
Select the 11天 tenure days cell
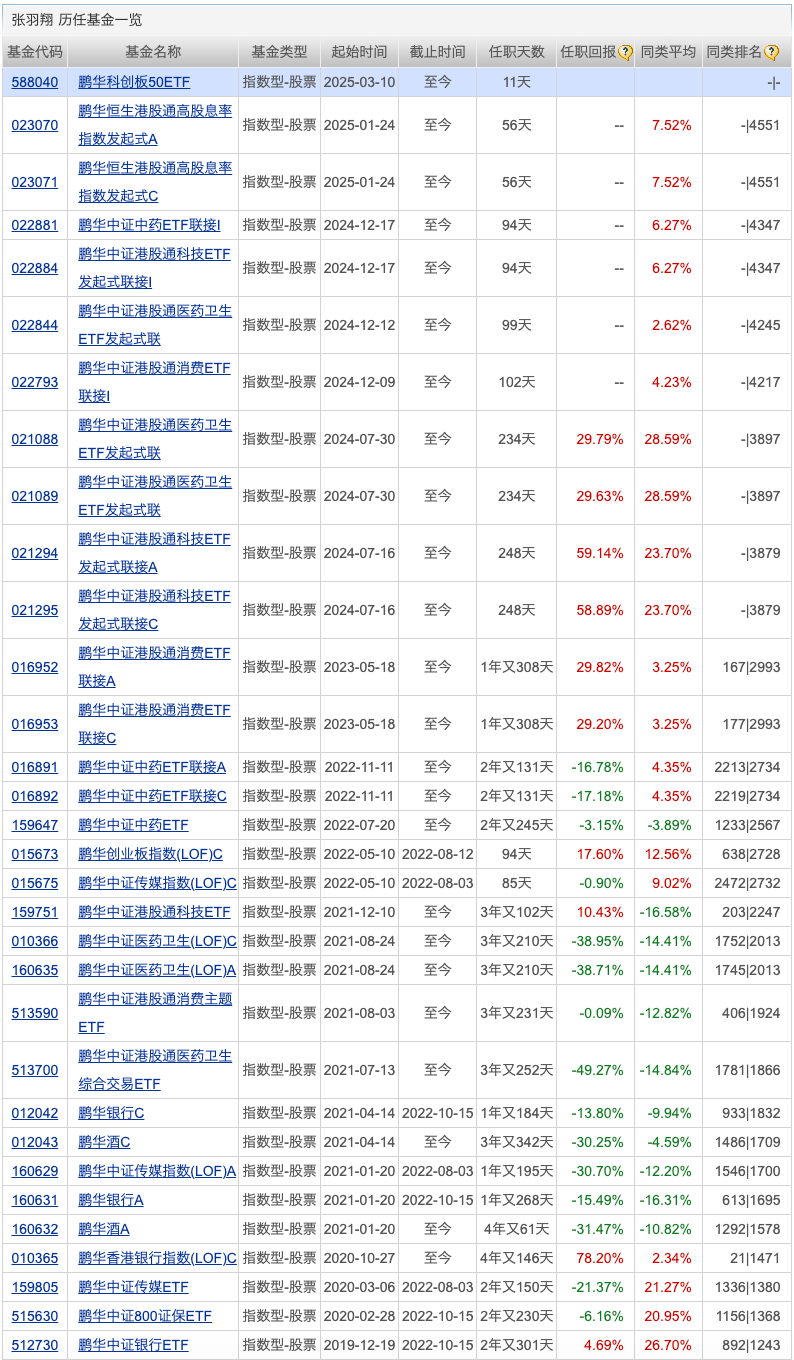pyautogui.click(x=517, y=82)
